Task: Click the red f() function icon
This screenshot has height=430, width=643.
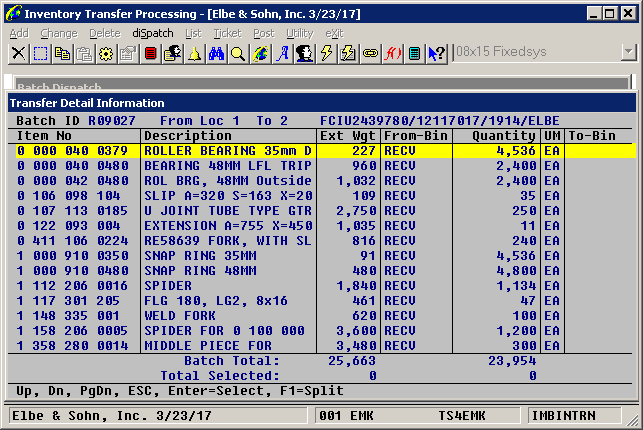Action: click(x=392, y=54)
